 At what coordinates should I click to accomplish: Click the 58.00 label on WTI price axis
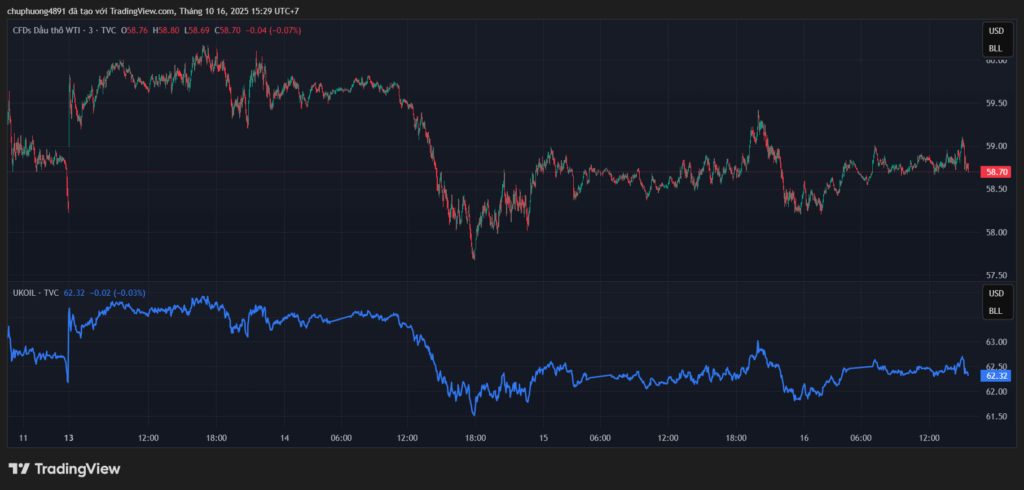[995, 232]
